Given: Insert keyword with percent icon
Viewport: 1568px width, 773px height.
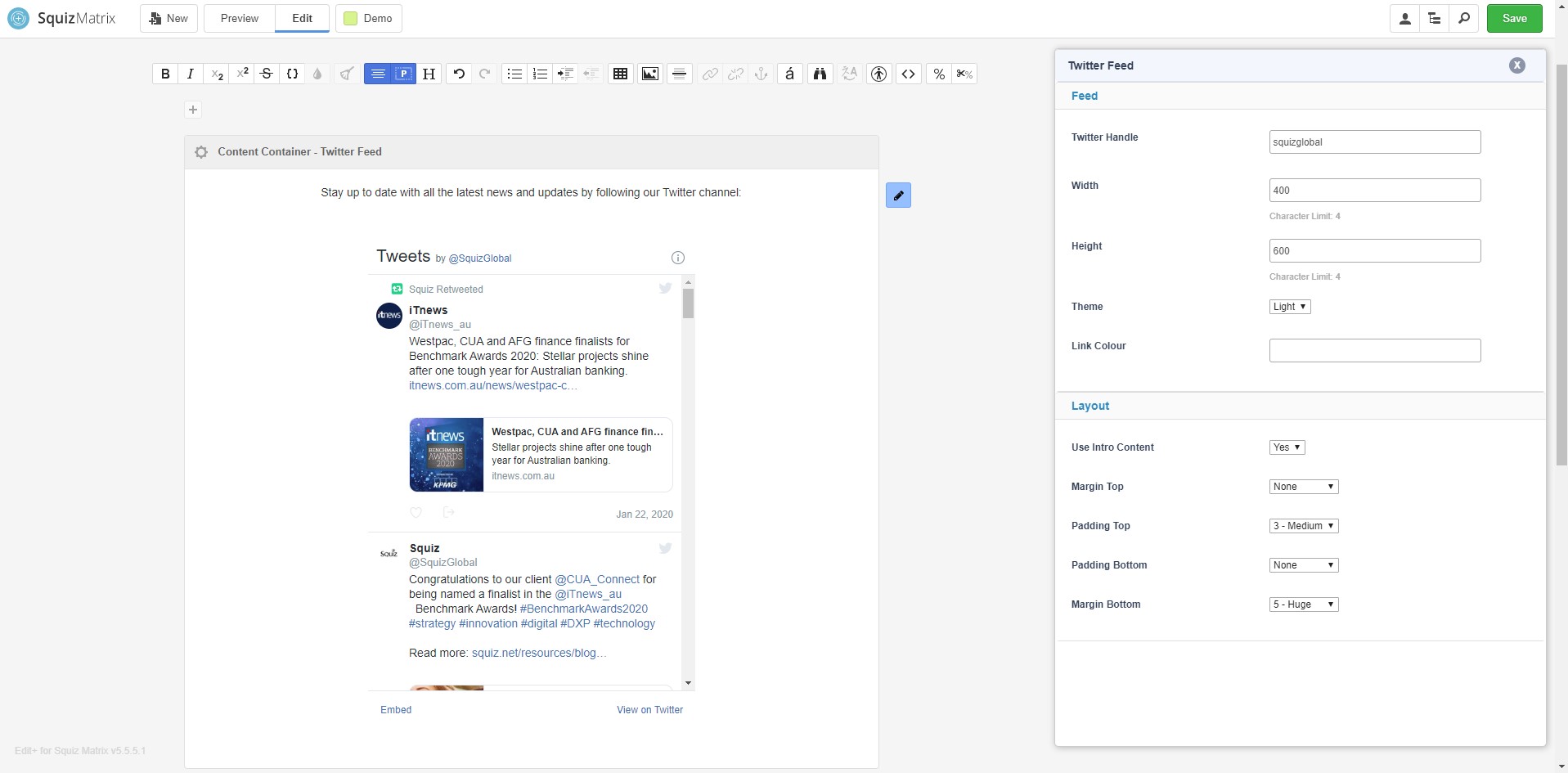Looking at the screenshot, I should (x=939, y=74).
